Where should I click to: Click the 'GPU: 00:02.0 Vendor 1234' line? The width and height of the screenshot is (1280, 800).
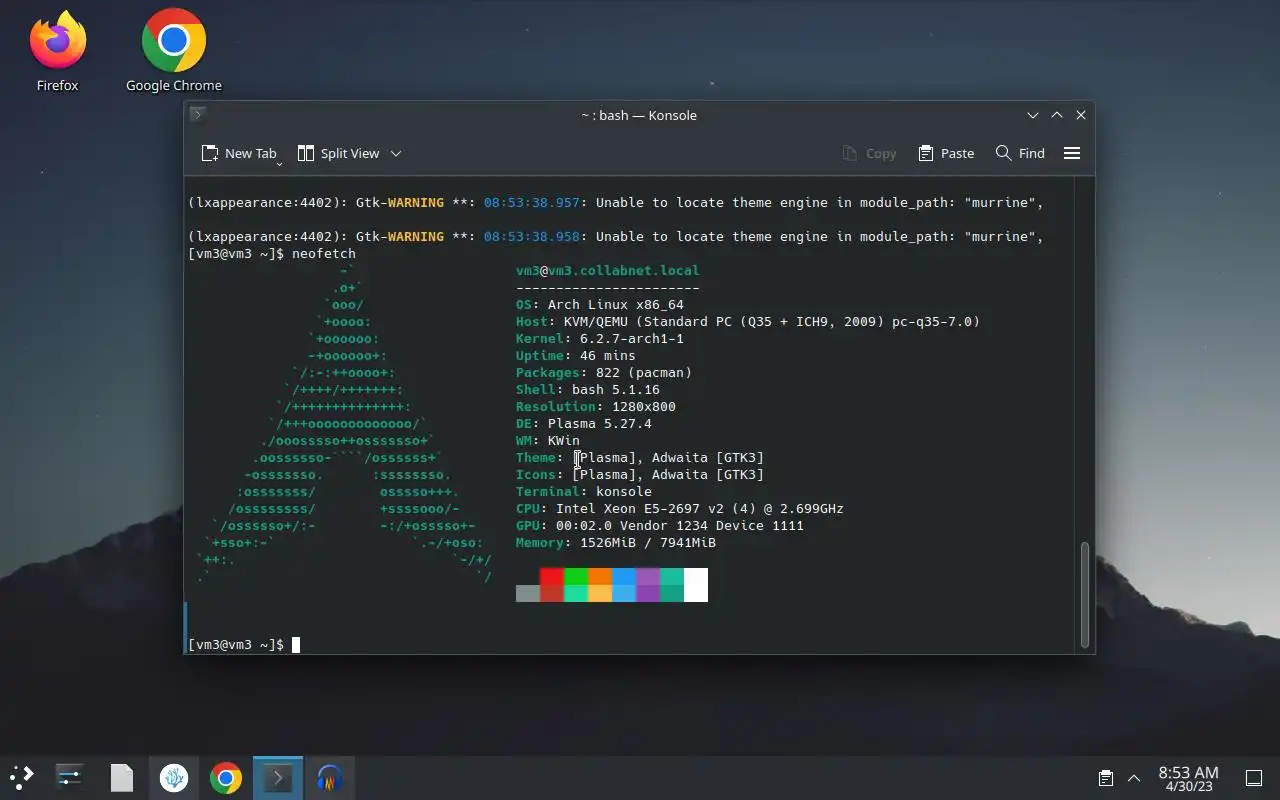point(660,526)
